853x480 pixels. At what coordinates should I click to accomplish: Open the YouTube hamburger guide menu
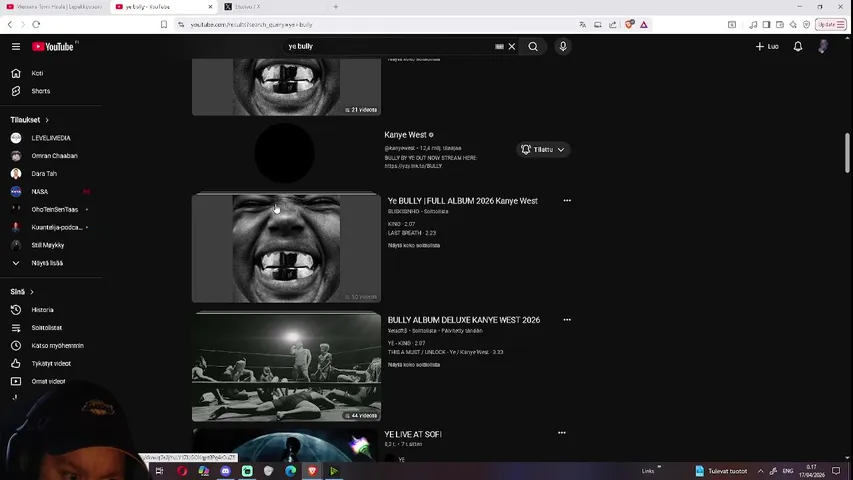click(16, 47)
